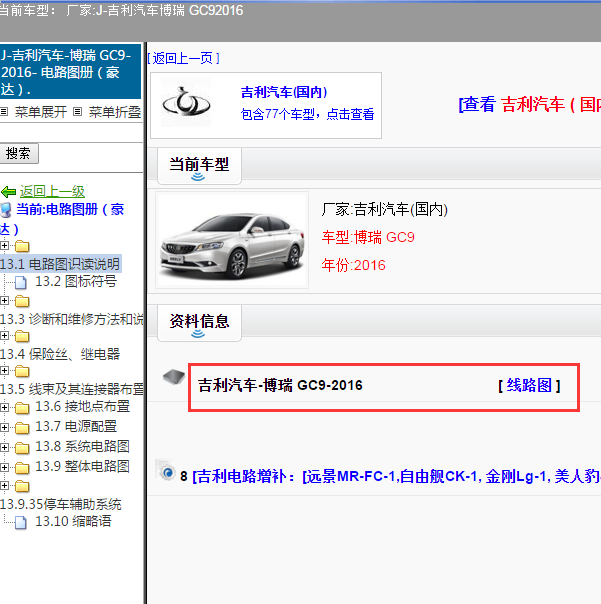This screenshot has width=601, height=604.
Task: Expand the 13.9.35停车辅助系统 folder
Action: coord(4,485)
